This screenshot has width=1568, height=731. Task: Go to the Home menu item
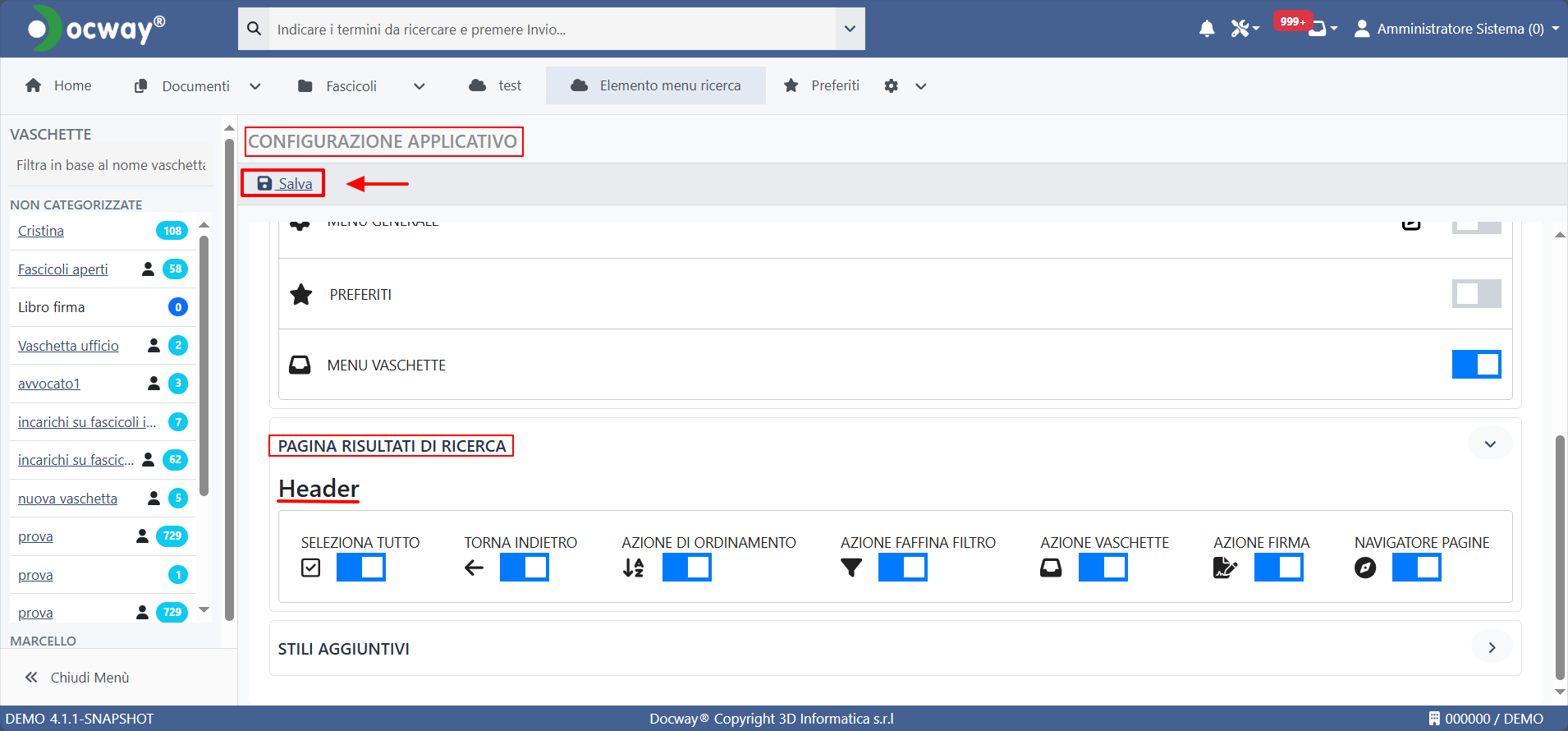58,85
